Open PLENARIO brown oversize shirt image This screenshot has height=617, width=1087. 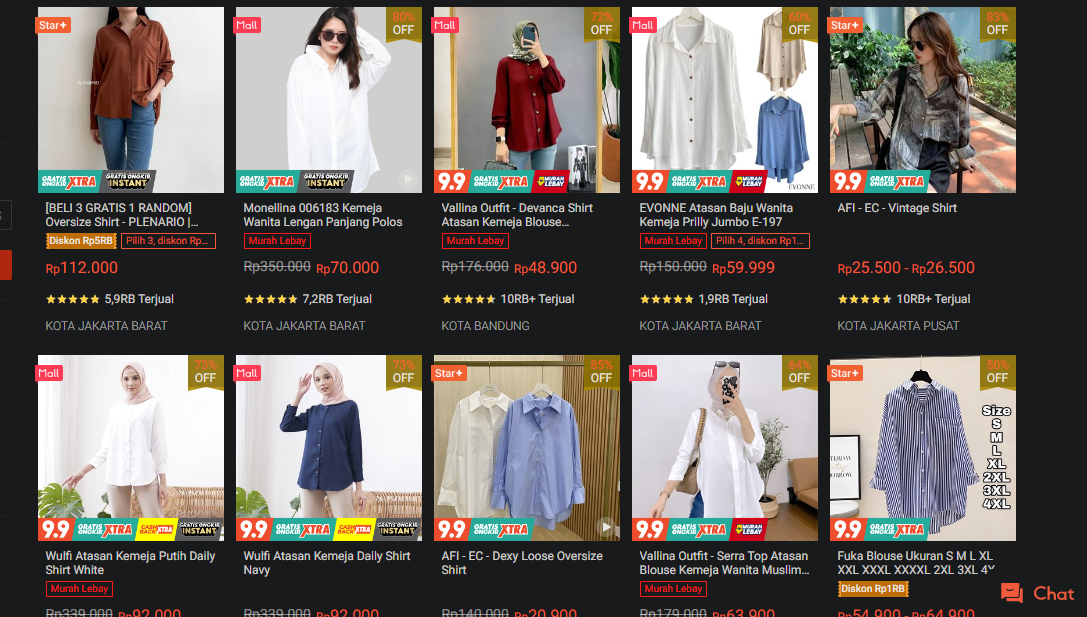[x=131, y=100]
